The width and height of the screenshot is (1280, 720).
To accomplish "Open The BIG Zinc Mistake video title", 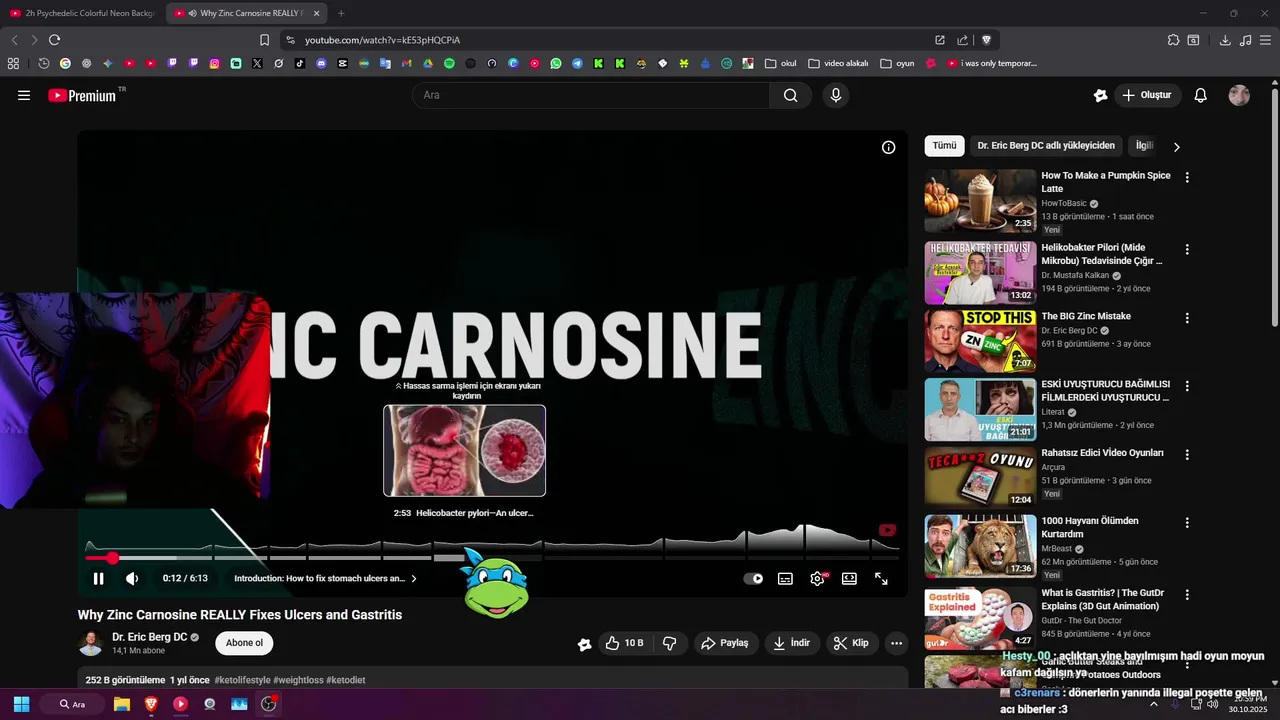I will click(1085, 316).
